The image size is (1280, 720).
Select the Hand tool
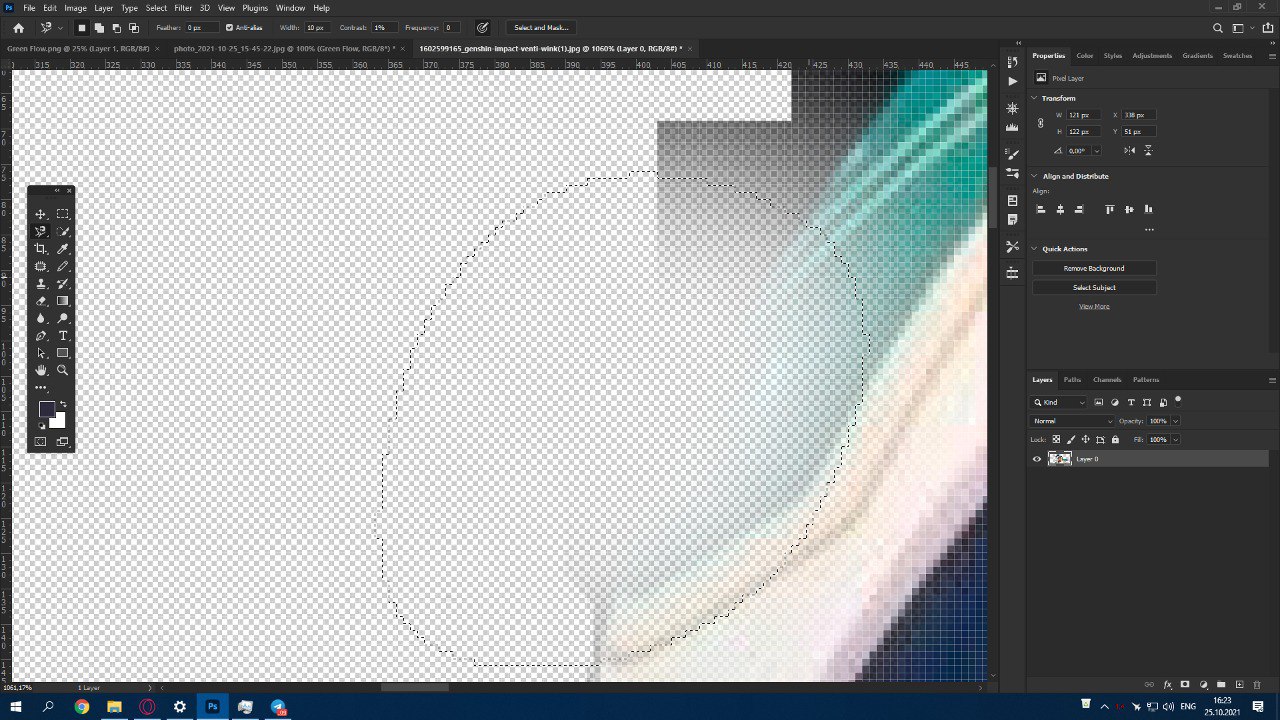41,370
